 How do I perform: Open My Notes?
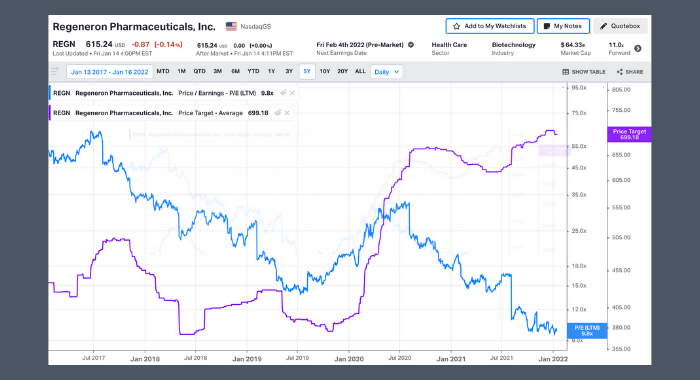click(x=563, y=26)
